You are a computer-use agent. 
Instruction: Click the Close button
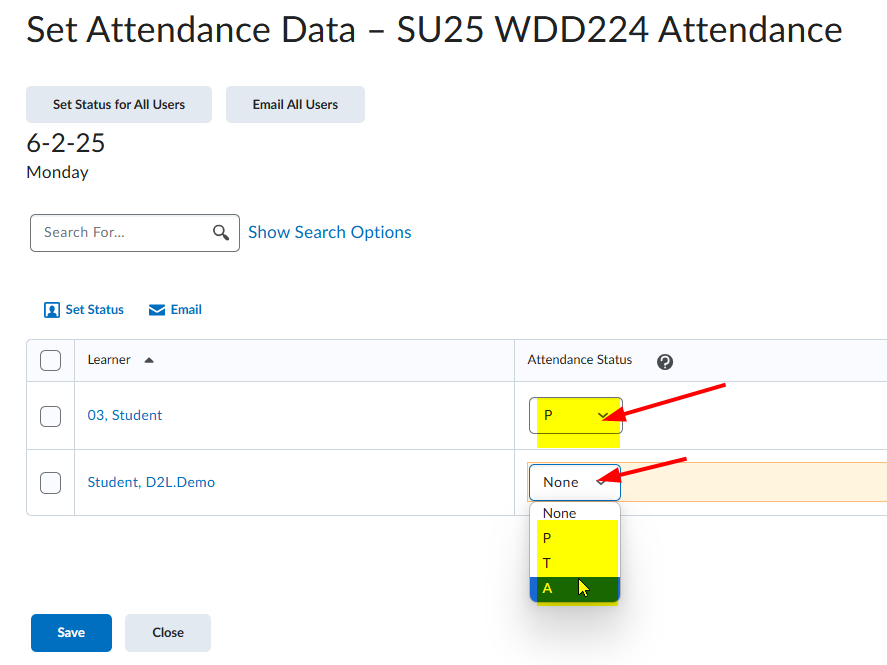pyautogui.click(x=168, y=633)
